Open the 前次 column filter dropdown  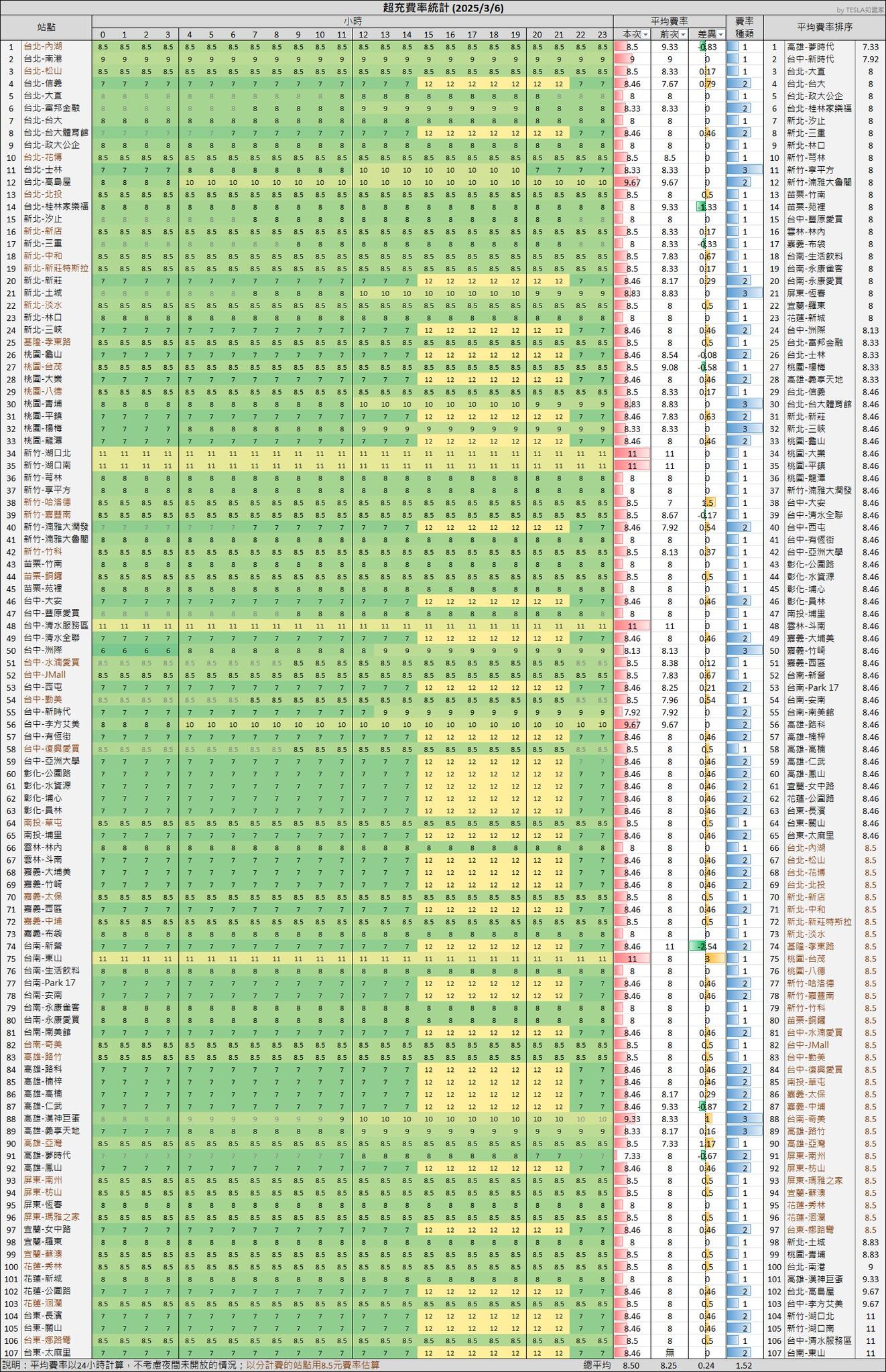click(683, 34)
